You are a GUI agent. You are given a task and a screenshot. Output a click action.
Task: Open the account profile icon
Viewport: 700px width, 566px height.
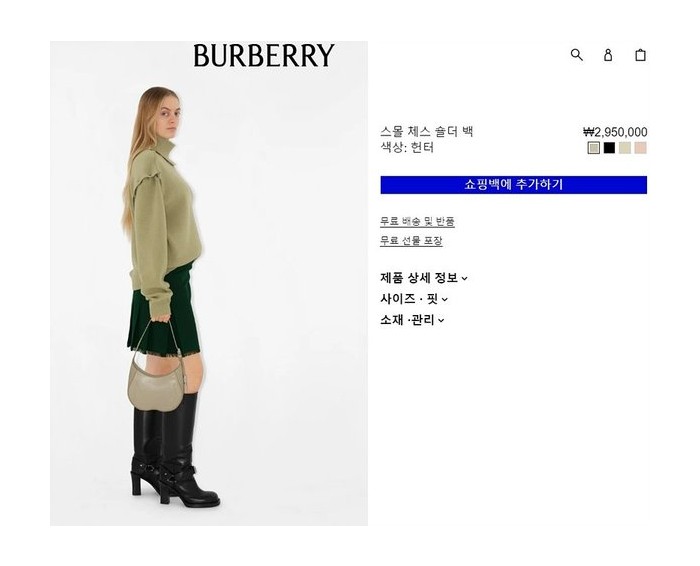point(608,55)
